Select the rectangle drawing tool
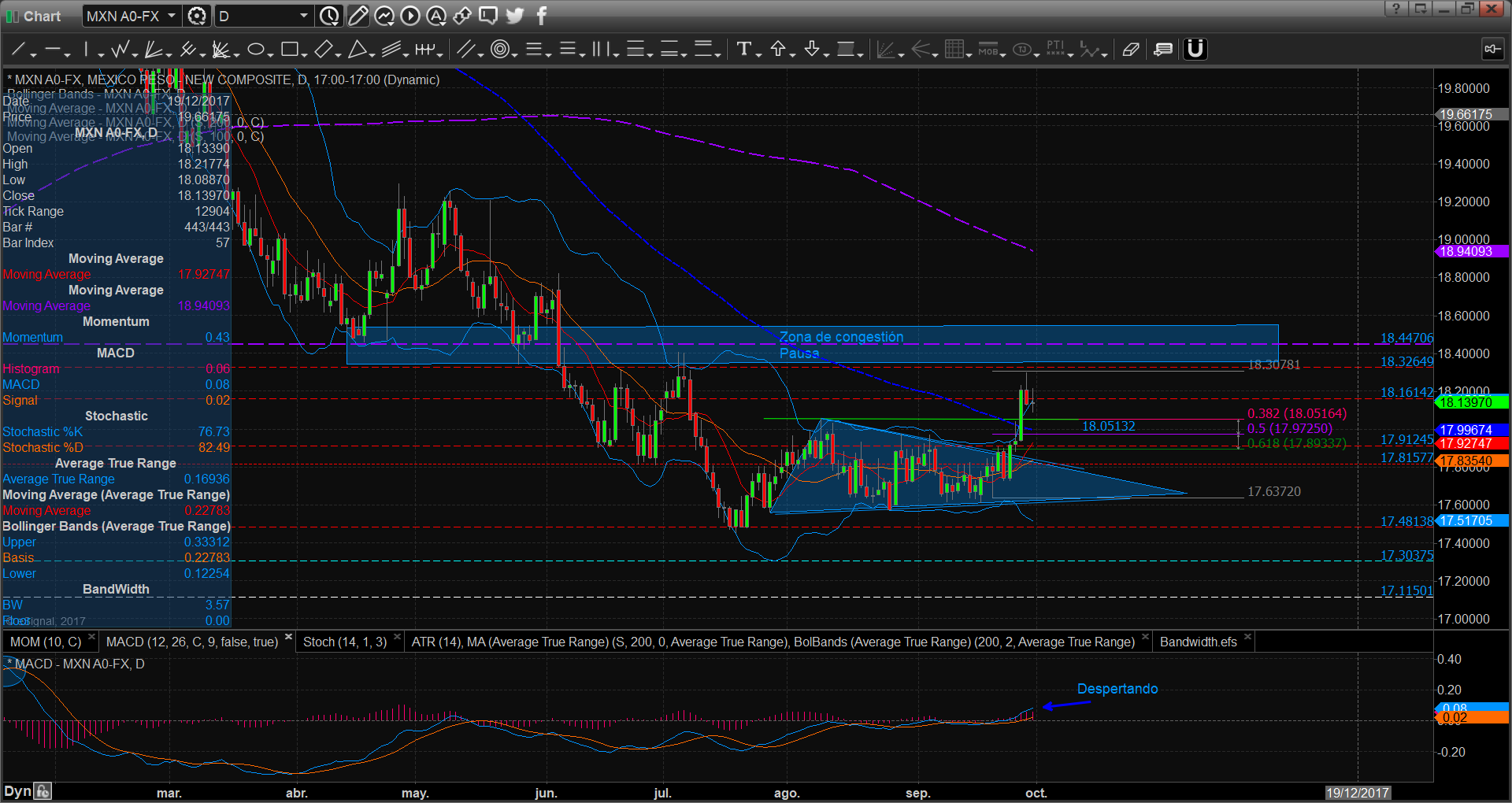The width and height of the screenshot is (1512, 803). 289,50
